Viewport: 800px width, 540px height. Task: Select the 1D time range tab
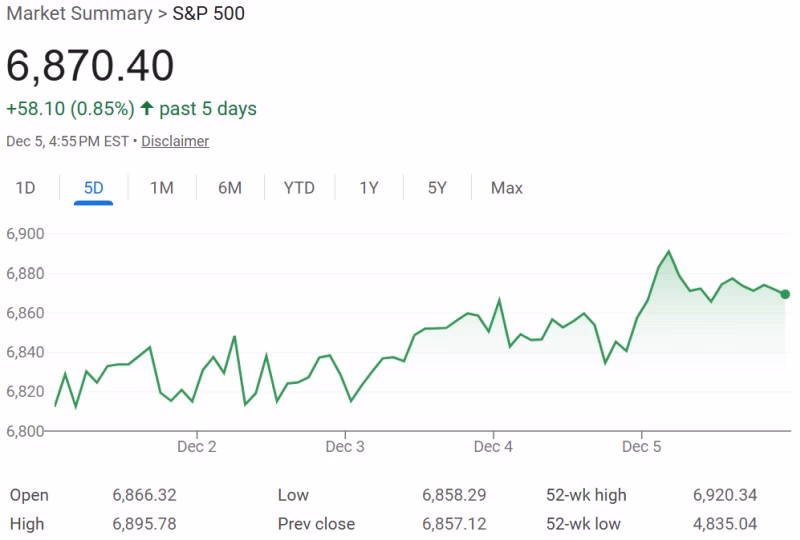(25, 188)
